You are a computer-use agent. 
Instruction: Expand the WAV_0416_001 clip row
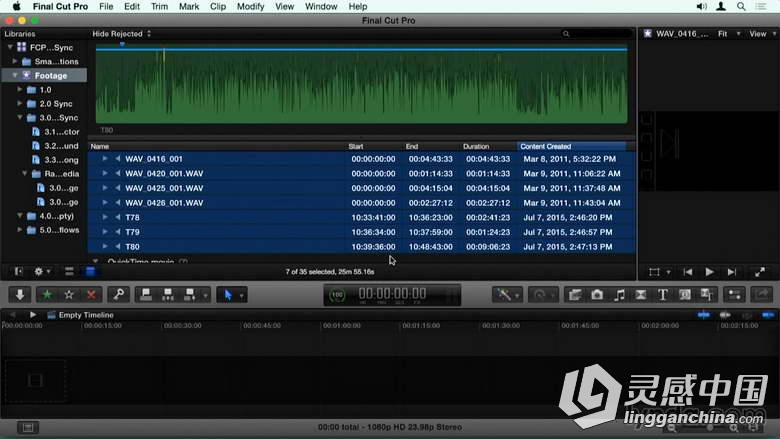[x=105, y=159]
